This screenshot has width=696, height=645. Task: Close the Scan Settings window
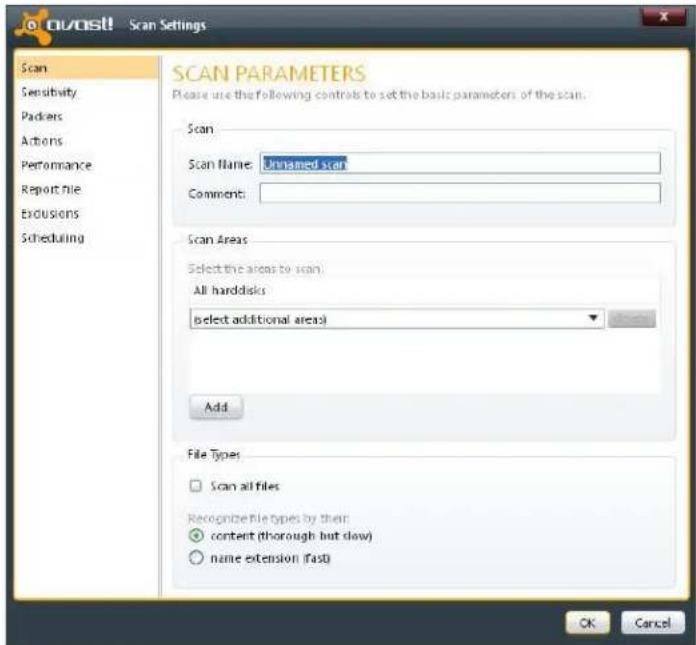[x=664, y=17]
